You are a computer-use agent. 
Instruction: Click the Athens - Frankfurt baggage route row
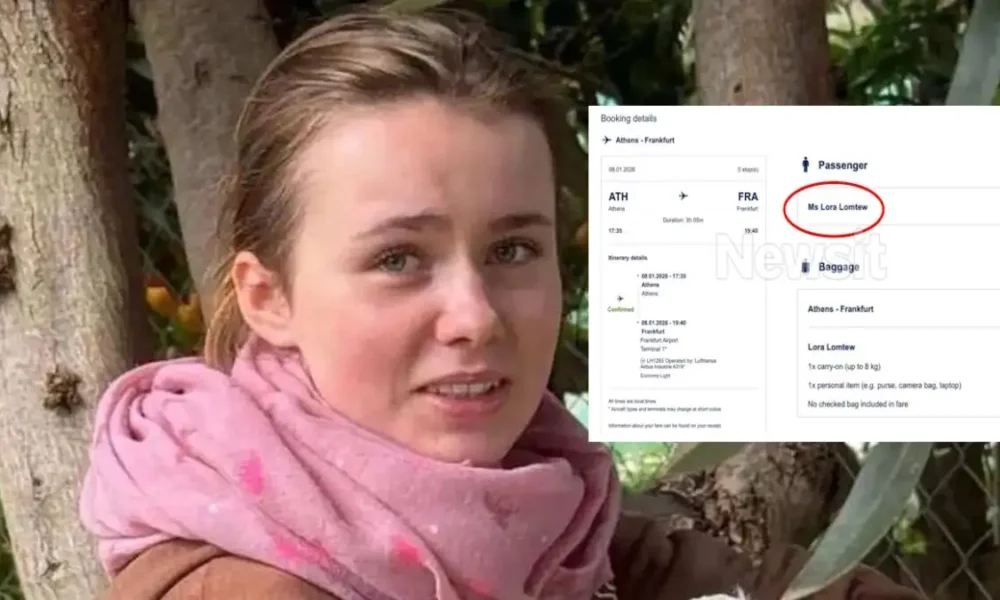(840, 309)
